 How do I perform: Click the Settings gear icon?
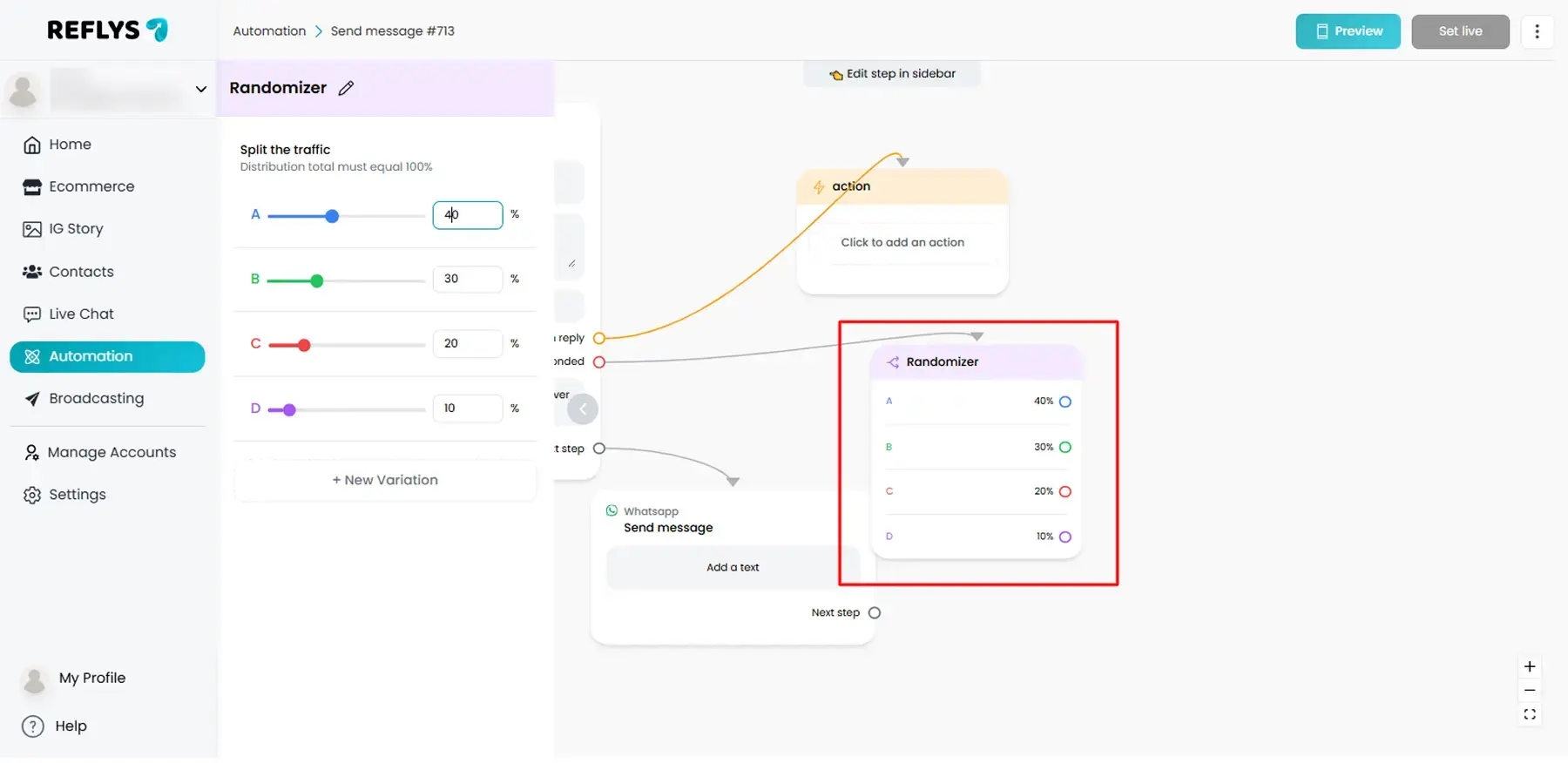(x=32, y=495)
